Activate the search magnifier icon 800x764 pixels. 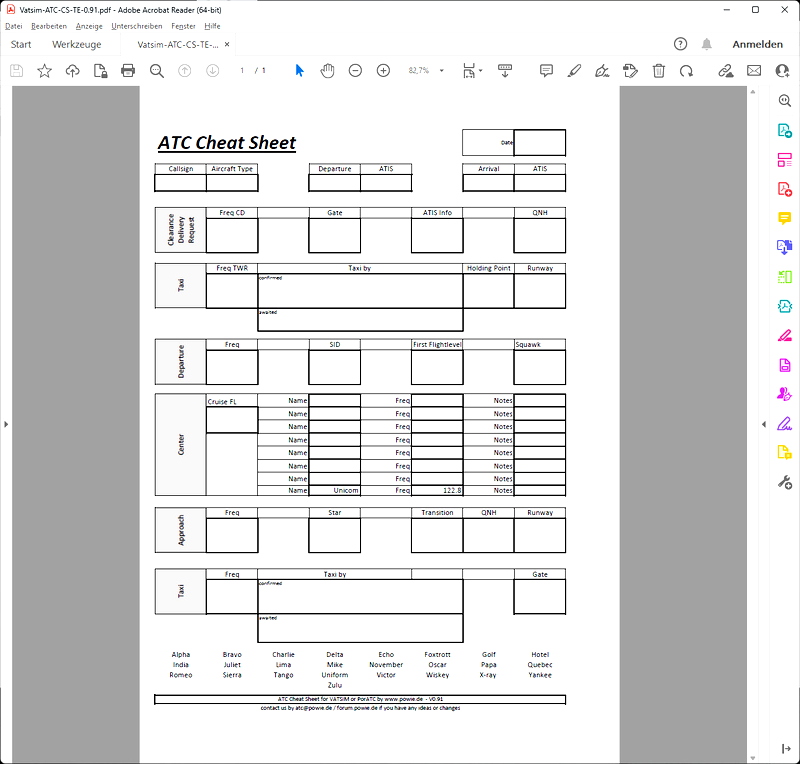[156, 71]
